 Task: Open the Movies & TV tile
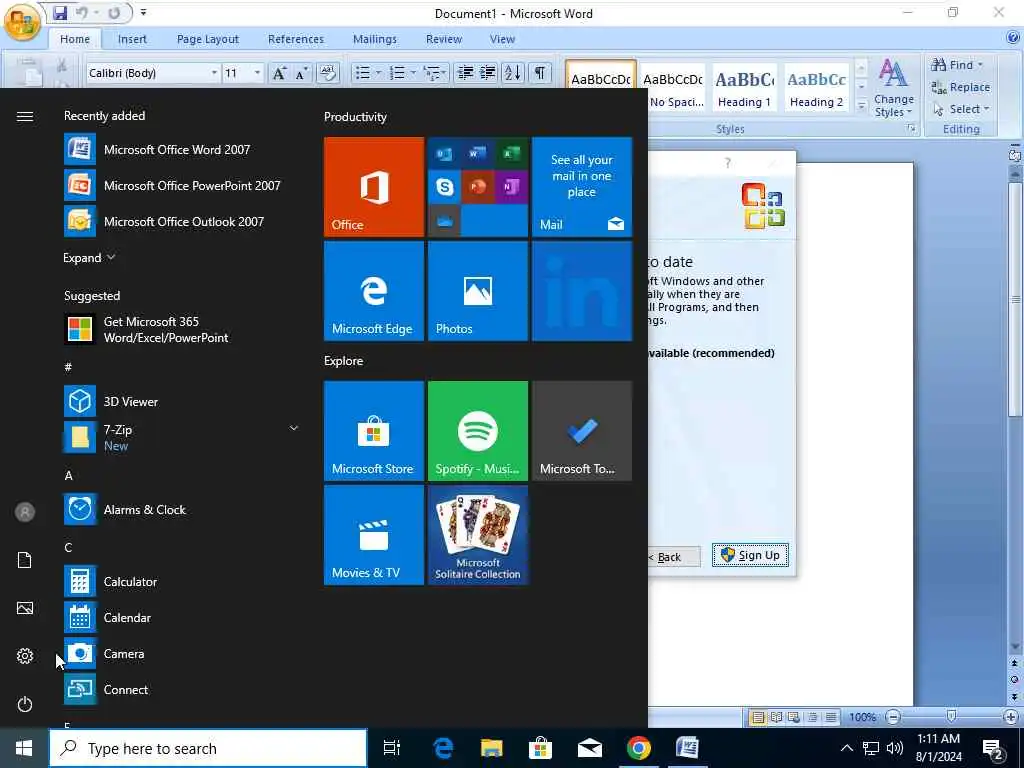tap(374, 535)
